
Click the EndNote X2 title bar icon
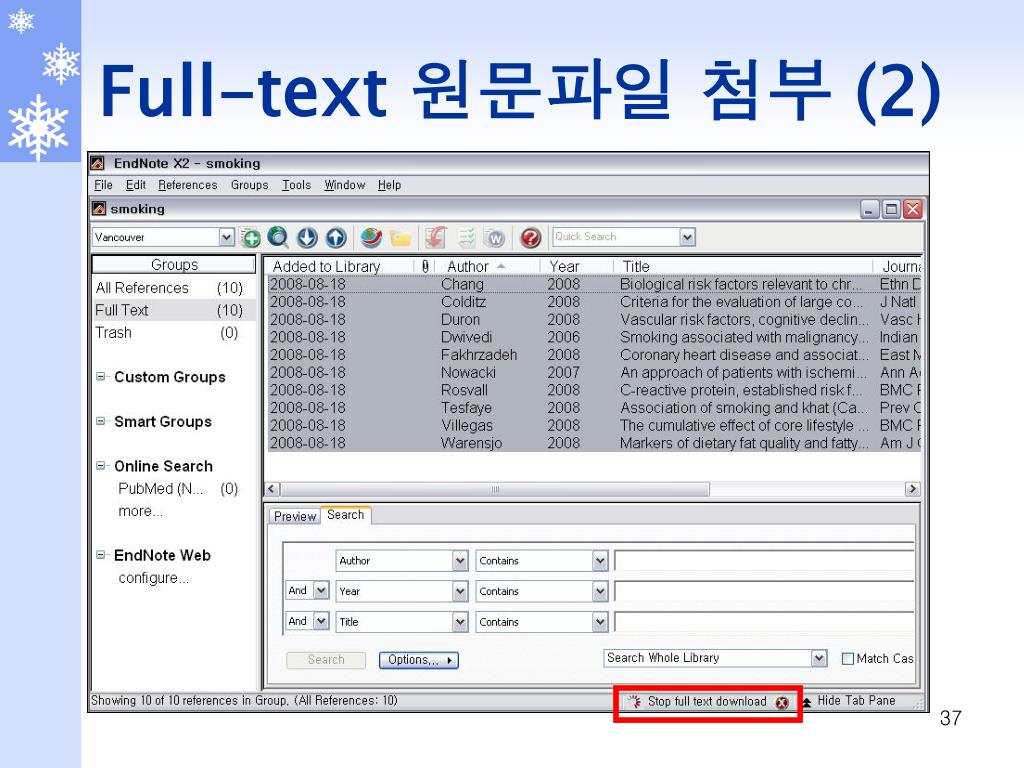(x=97, y=163)
